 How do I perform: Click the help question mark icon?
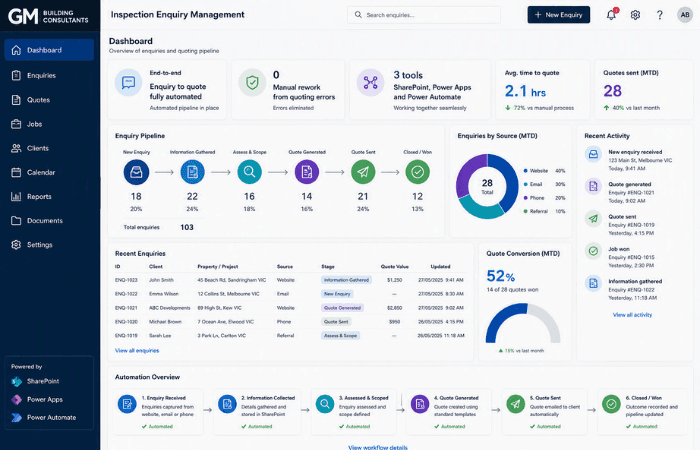pyautogui.click(x=659, y=15)
